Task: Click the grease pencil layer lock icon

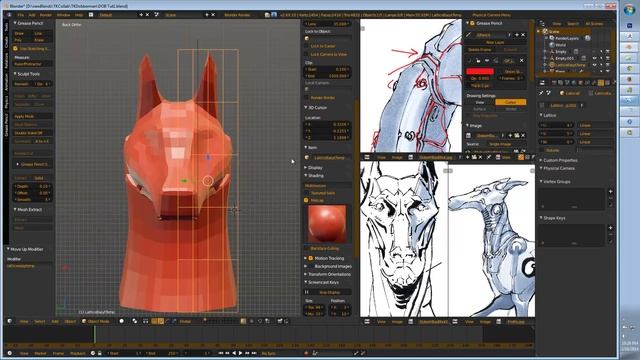Action: coord(478,60)
